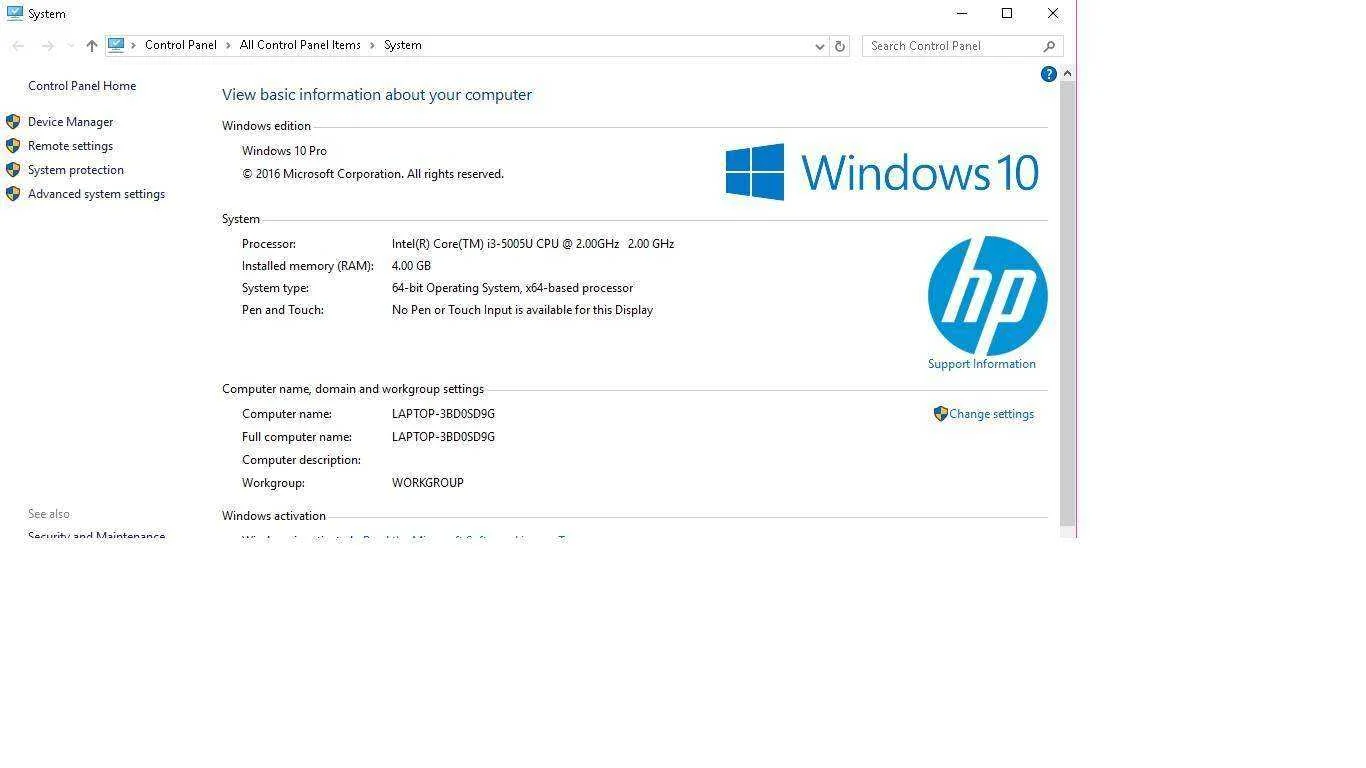Open Remote settings link
Screen dimensions: 1366x768
point(70,146)
